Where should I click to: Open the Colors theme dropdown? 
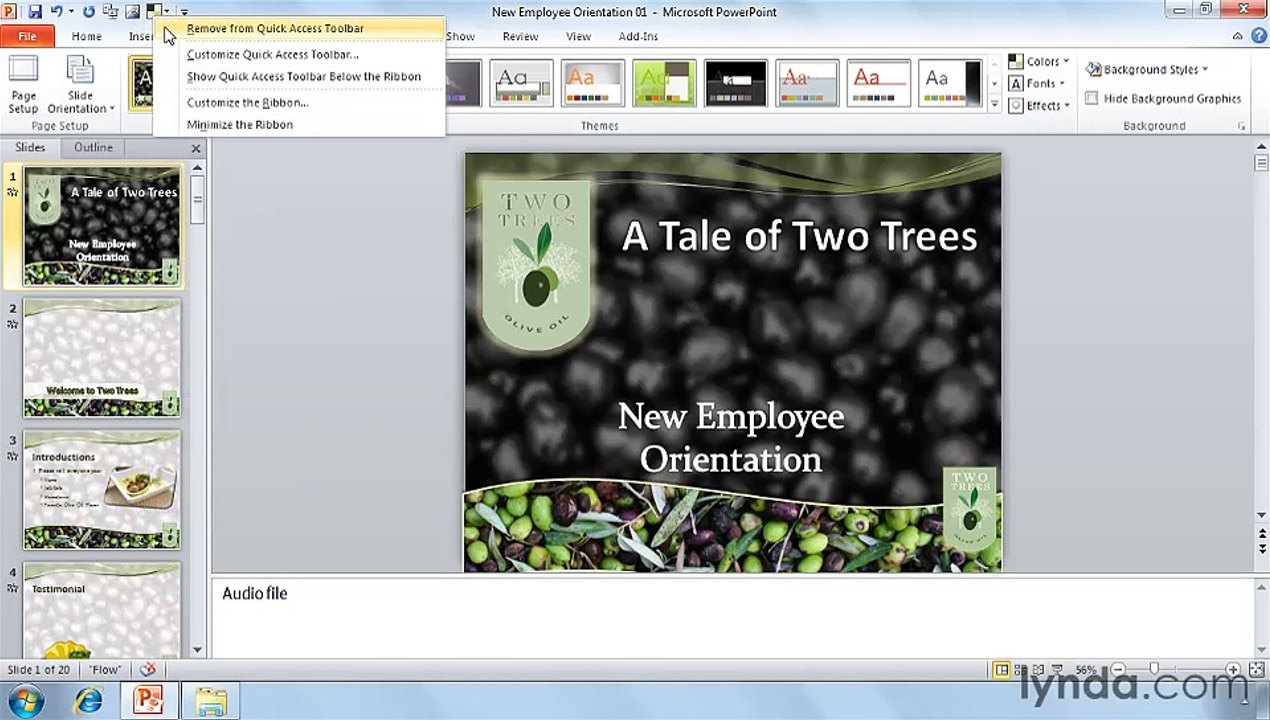tap(1039, 61)
